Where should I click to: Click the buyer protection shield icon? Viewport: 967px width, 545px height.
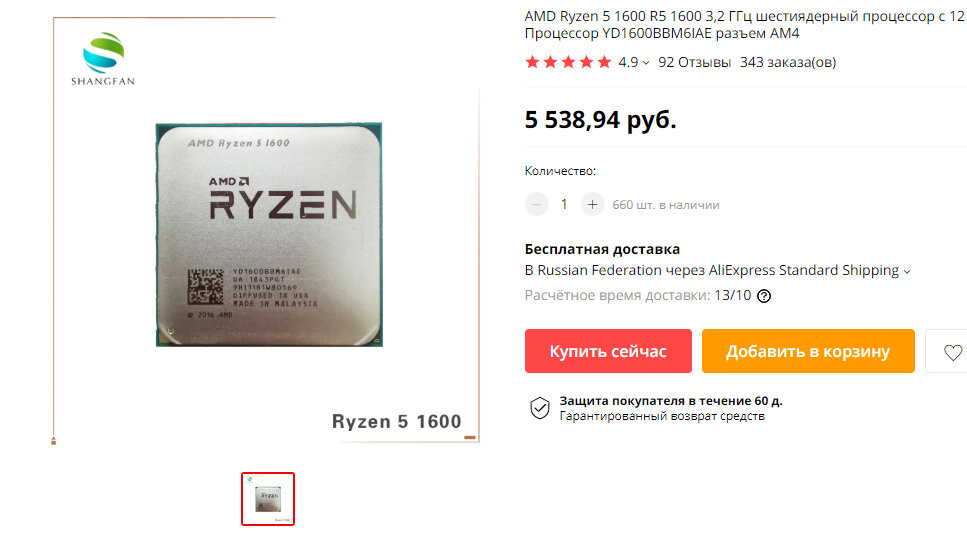pos(540,408)
